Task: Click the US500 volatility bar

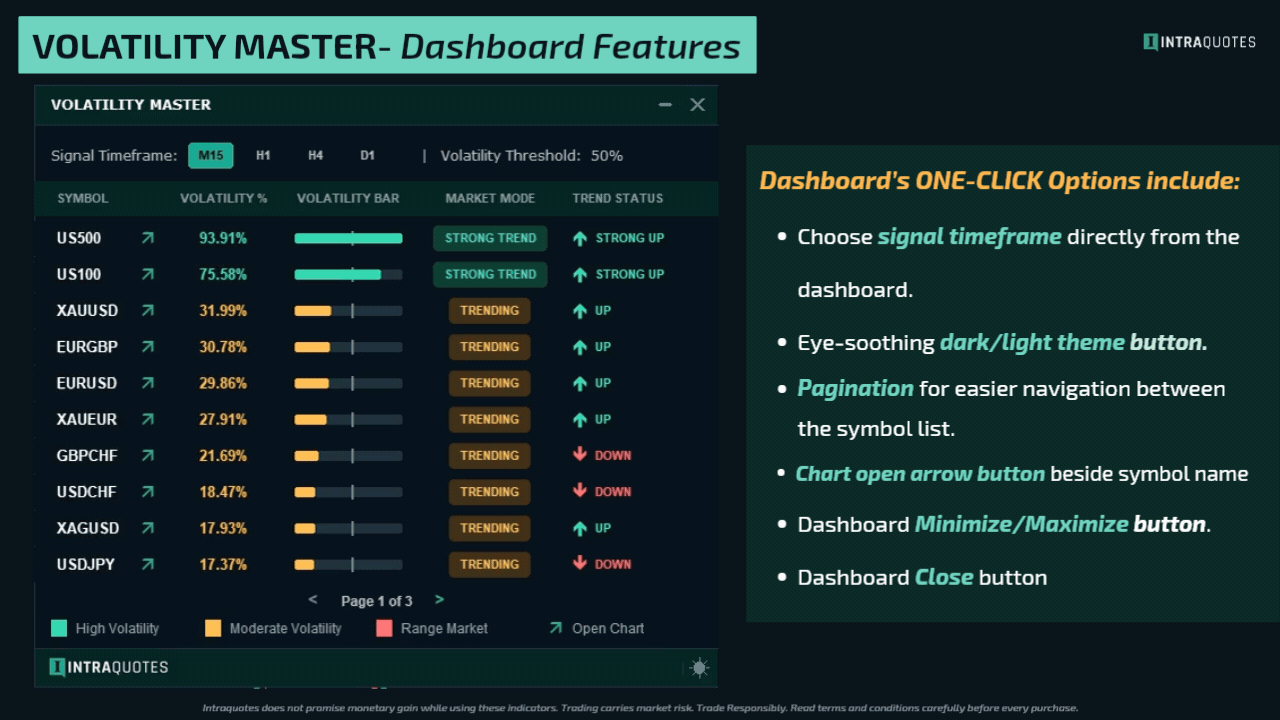Action: [348, 238]
